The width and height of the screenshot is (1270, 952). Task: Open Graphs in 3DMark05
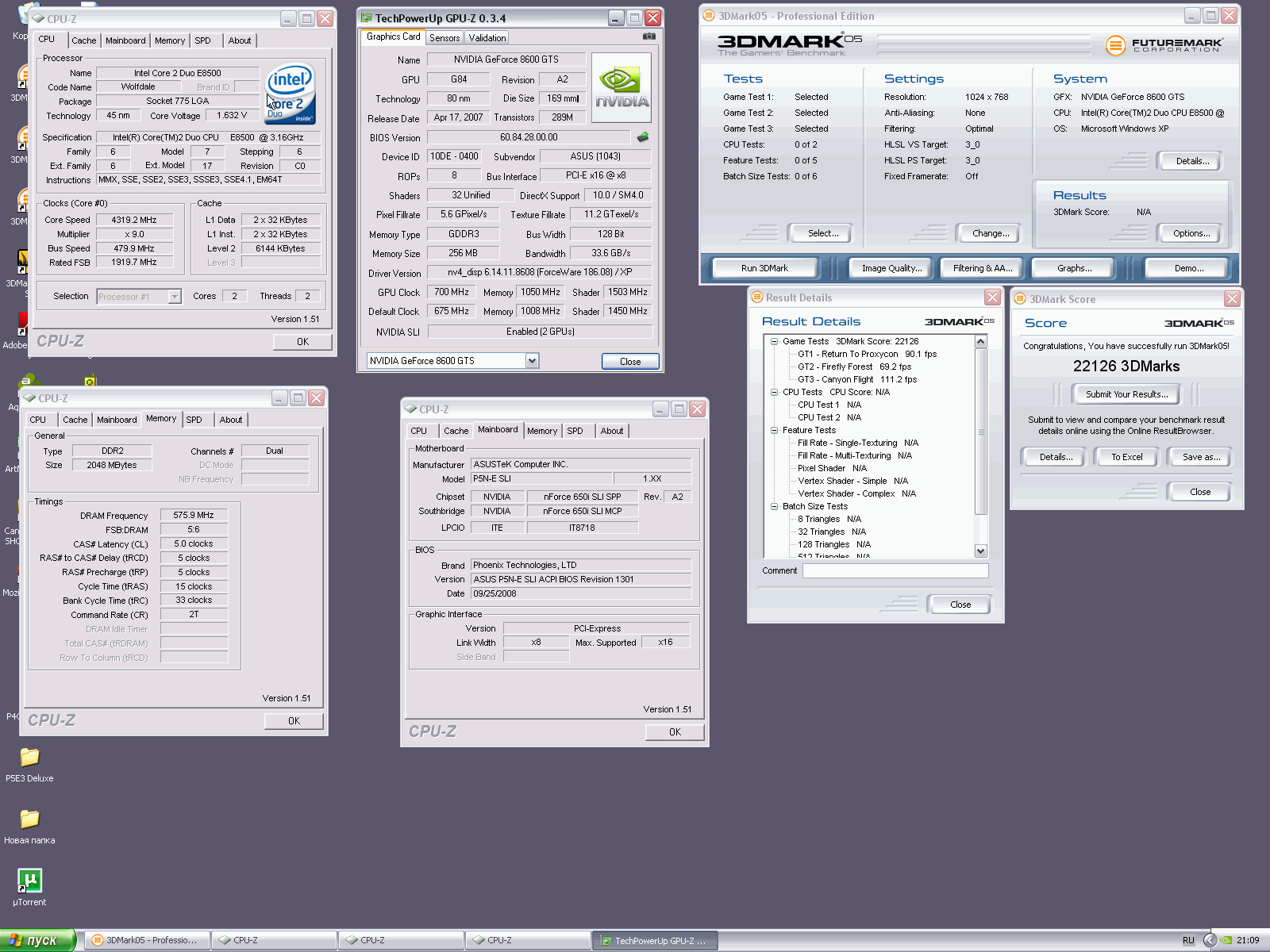tap(1074, 268)
